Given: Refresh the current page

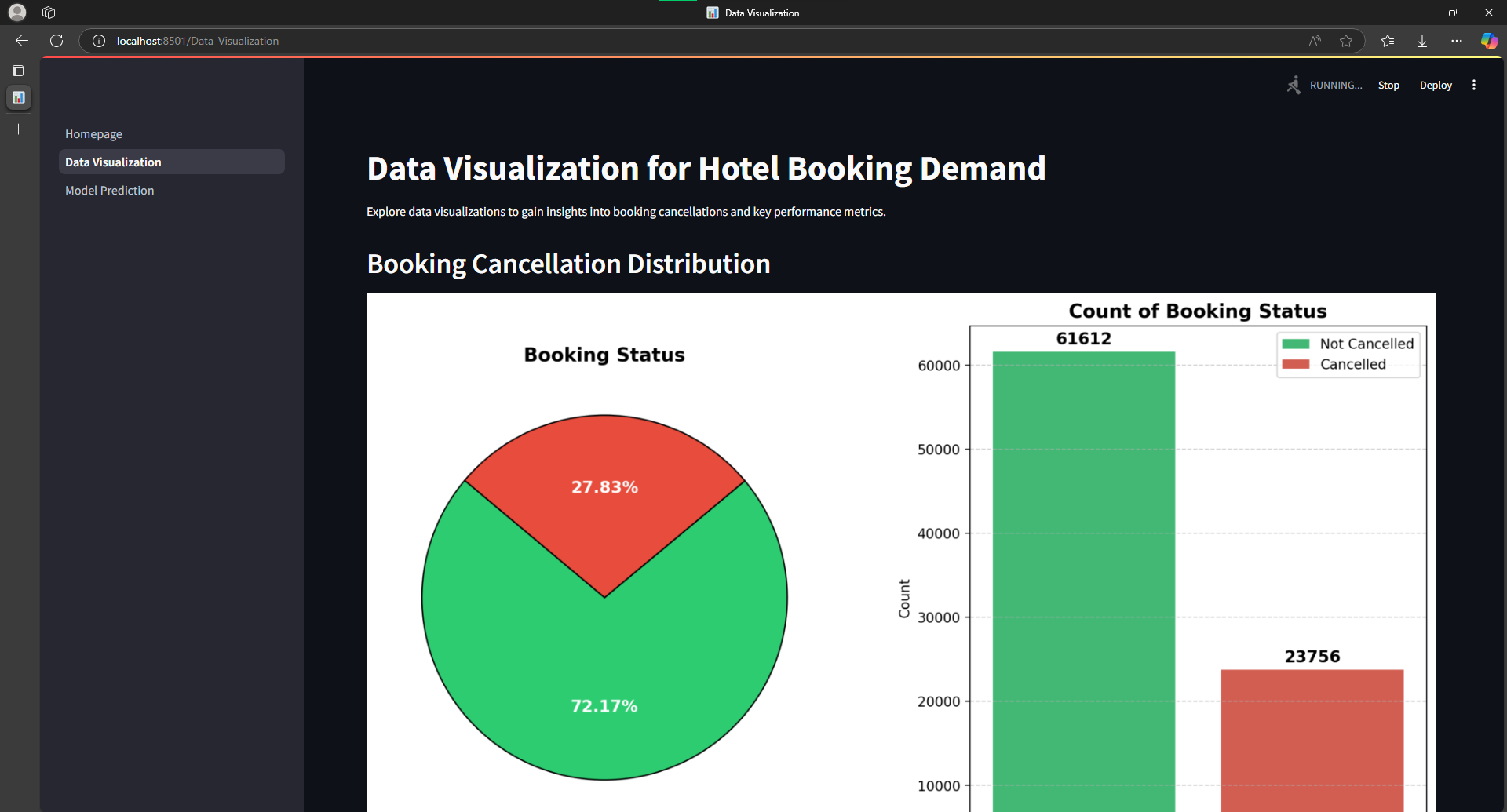Looking at the screenshot, I should 57,41.
